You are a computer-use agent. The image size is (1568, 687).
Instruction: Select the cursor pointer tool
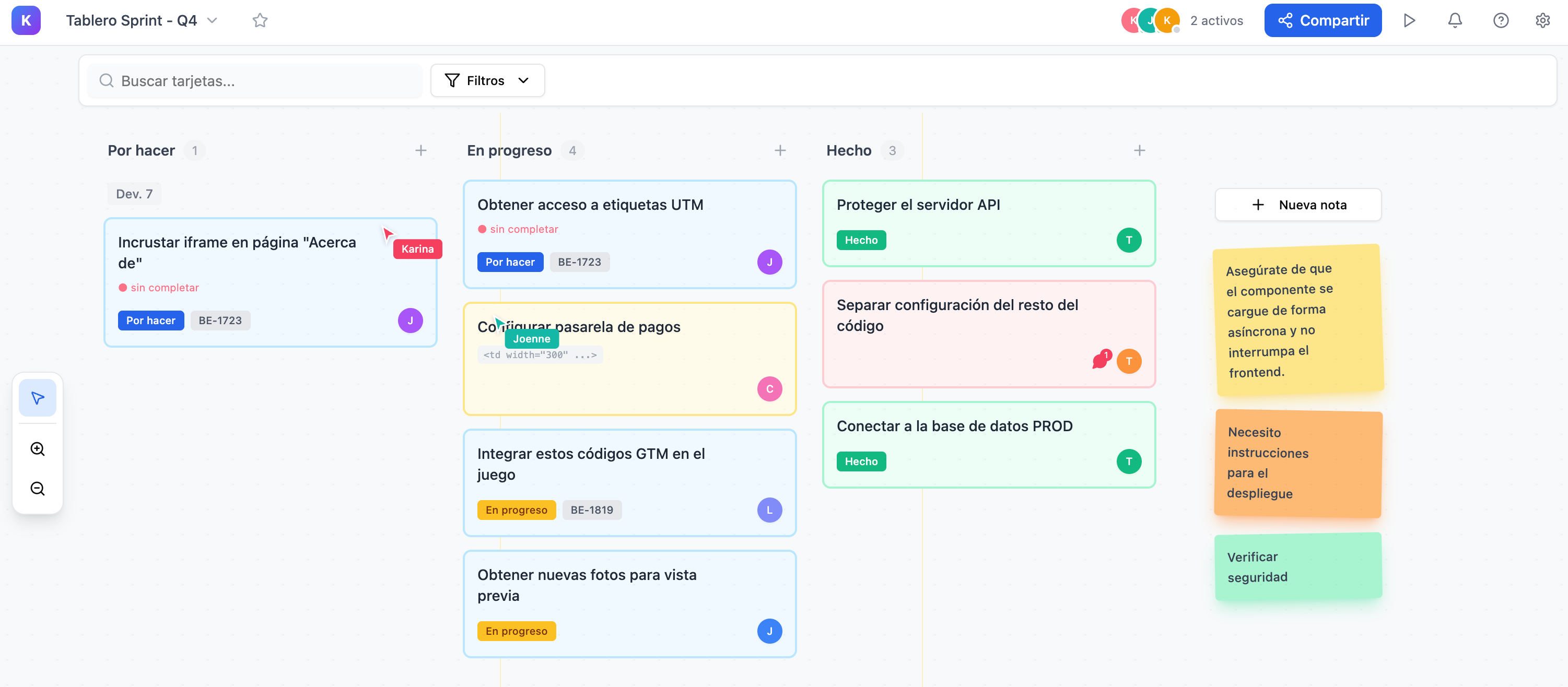37,398
